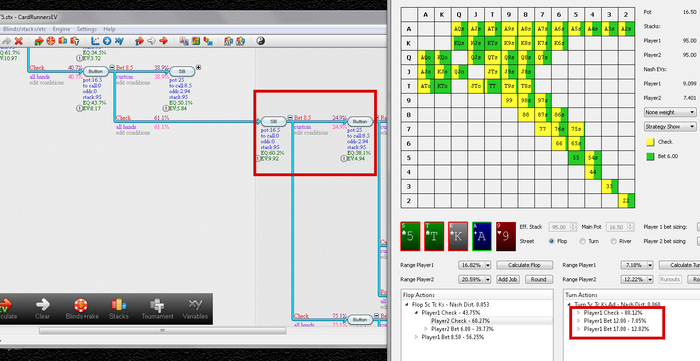The width and height of the screenshot is (700, 361).
Task: Click the Add Job button
Action: click(x=508, y=279)
